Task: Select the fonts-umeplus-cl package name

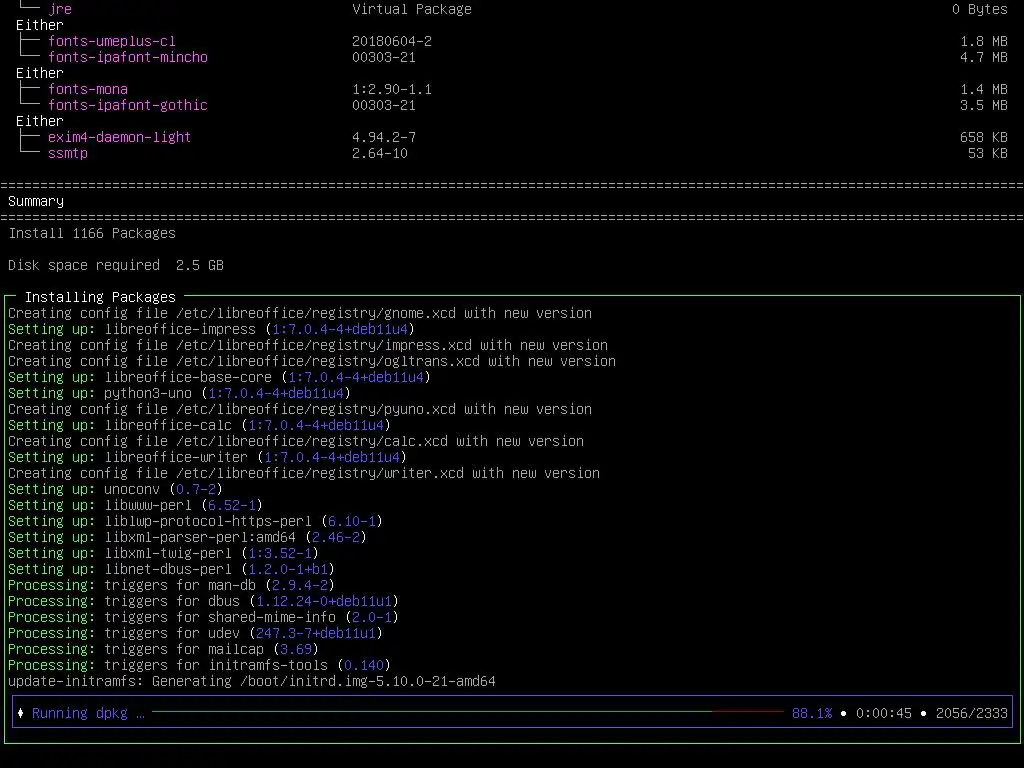Action: coord(112,41)
